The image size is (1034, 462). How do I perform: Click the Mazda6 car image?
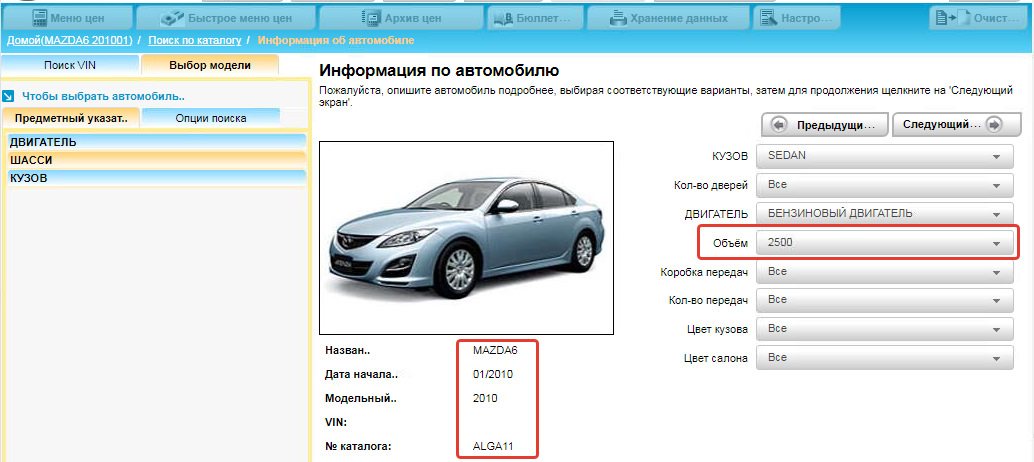466,238
